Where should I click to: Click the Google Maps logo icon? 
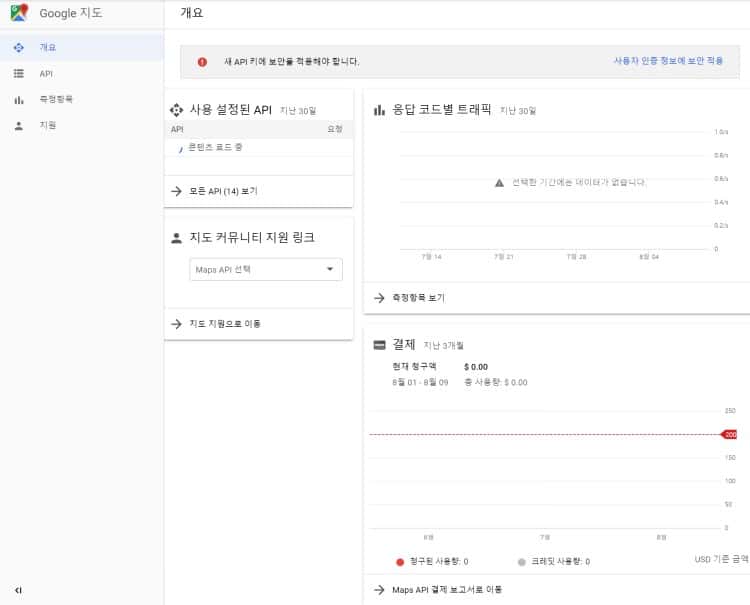pos(19,14)
